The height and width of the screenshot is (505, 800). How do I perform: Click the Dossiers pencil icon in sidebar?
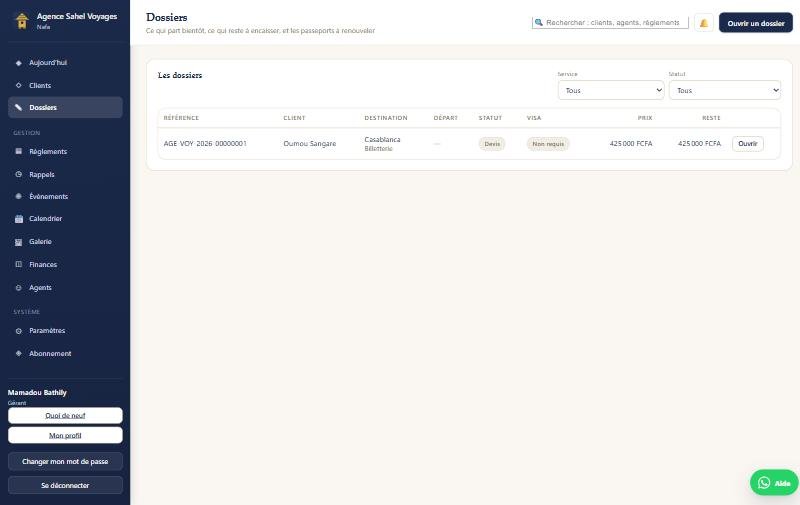pos(19,107)
